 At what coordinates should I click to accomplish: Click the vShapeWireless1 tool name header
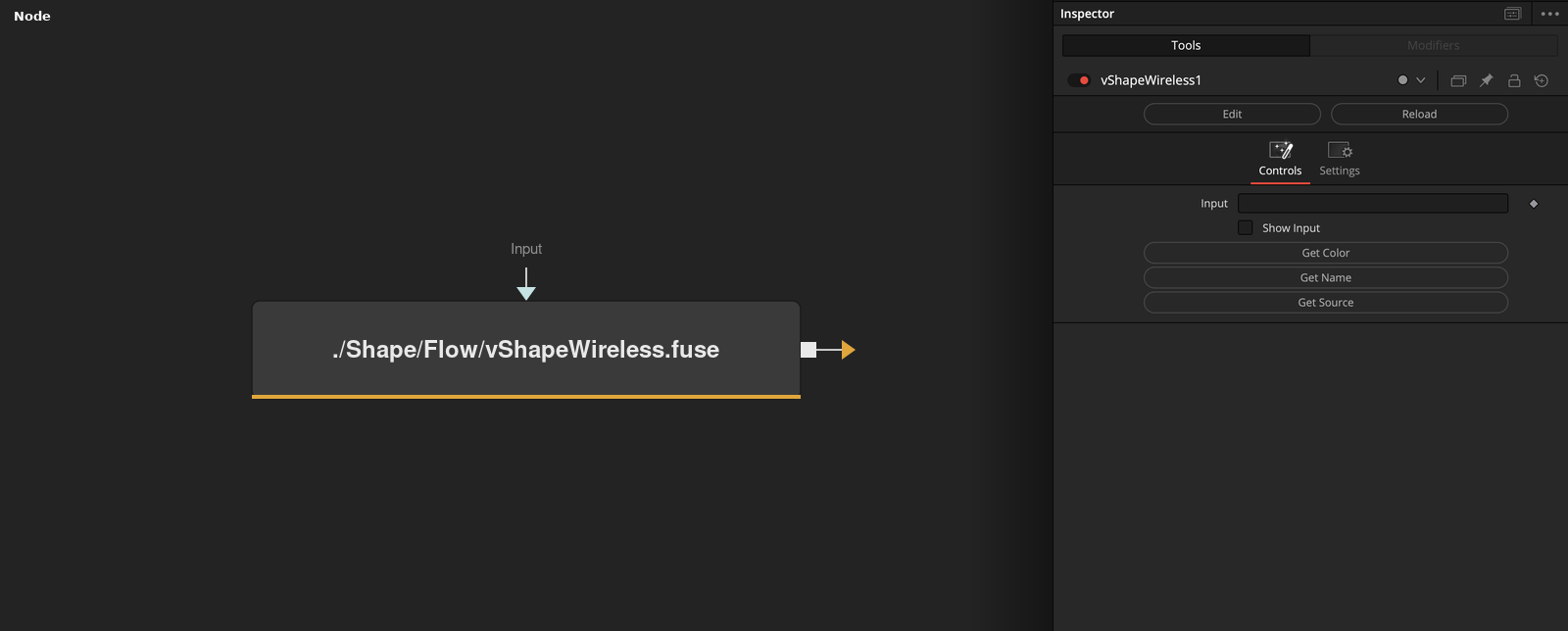tap(1151, 80)
